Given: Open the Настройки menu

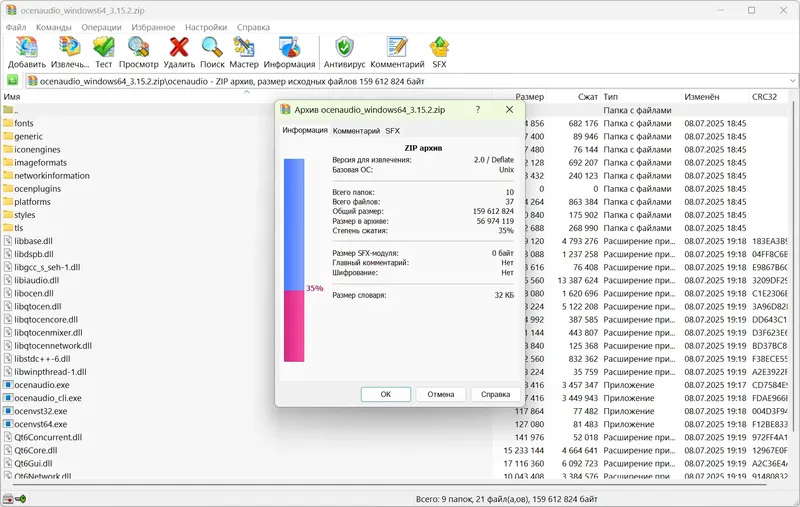Looking at the screenshot, I should tap(206, 27).
